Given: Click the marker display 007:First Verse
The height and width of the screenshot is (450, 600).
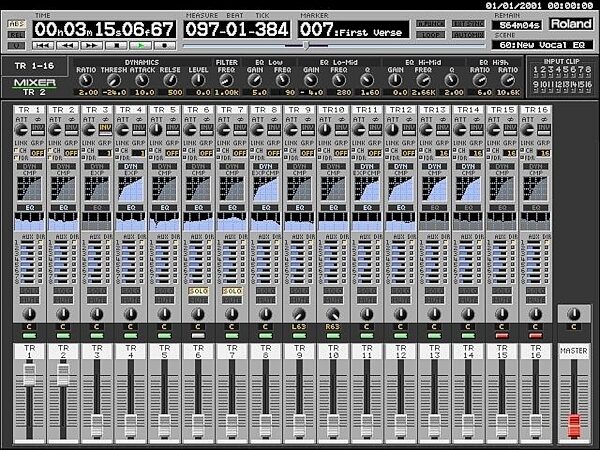Looking at the screenshot, I should click(353, 29).
